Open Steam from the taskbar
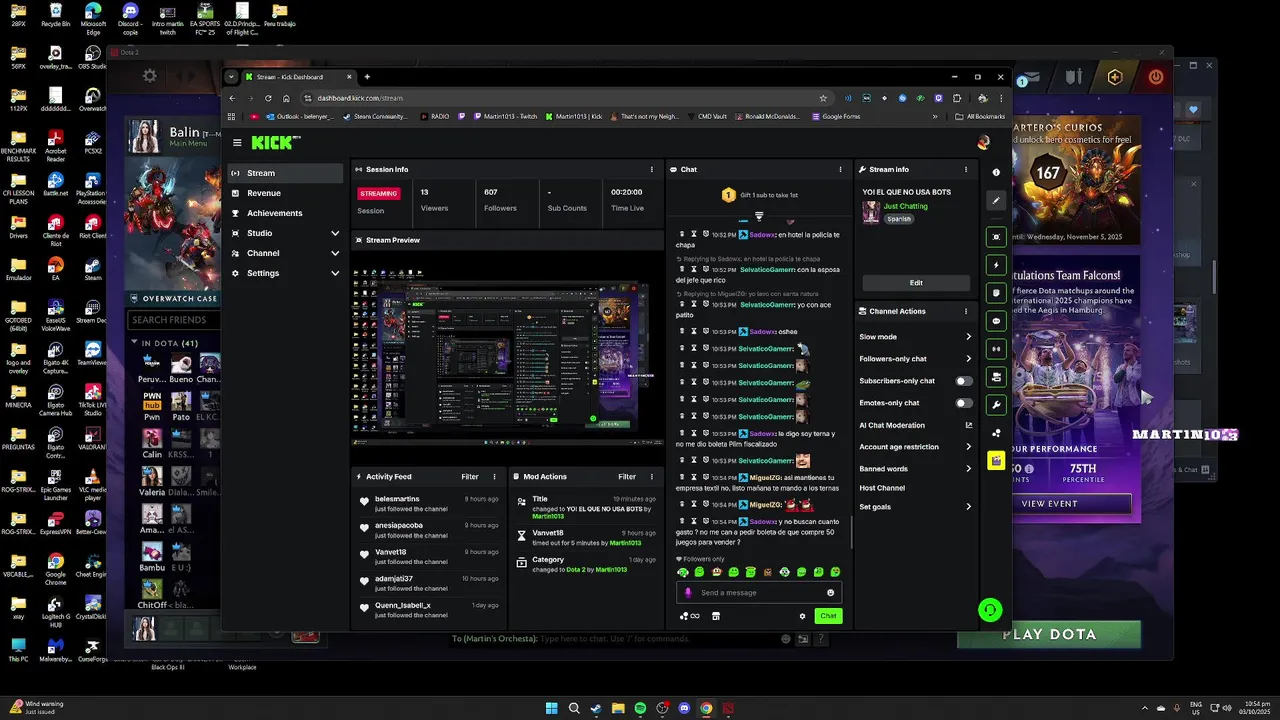1280x720 pixels. tap(596, 708)
